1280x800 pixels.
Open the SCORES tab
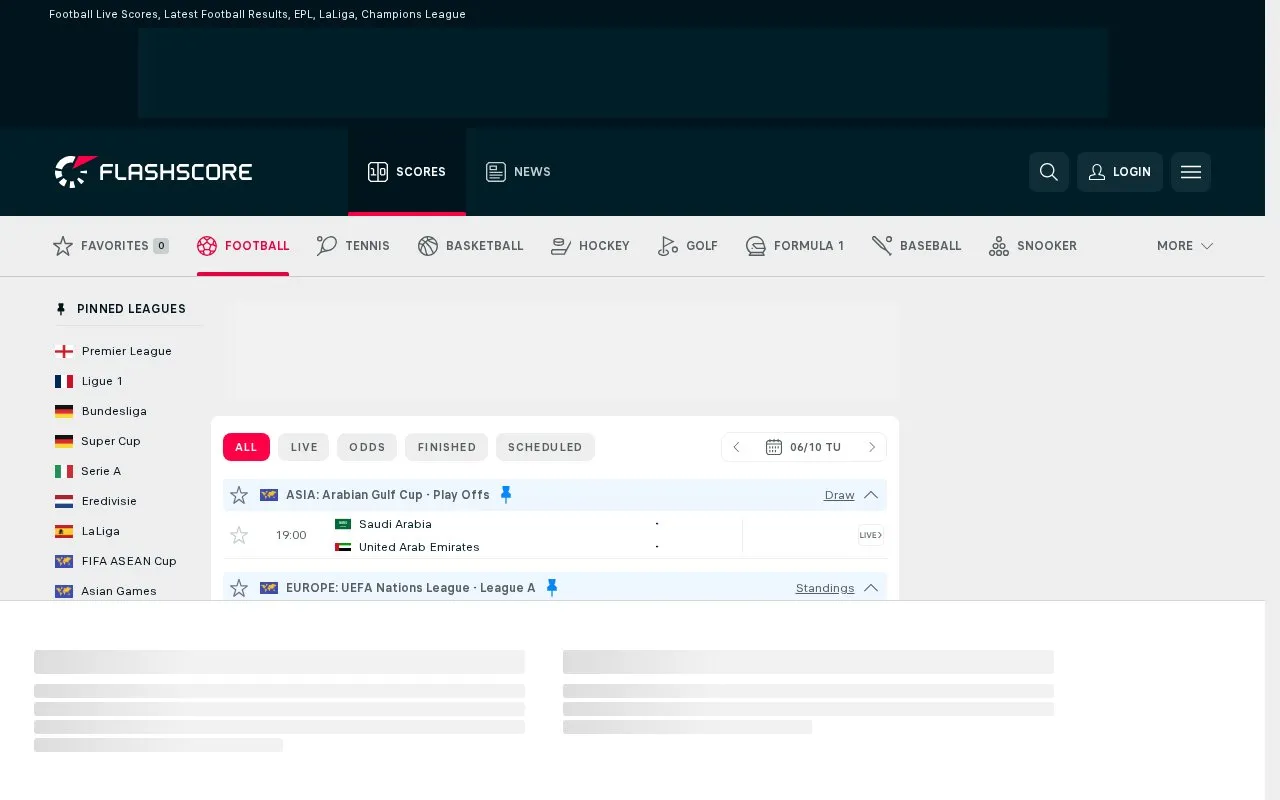tap(407, 172)
